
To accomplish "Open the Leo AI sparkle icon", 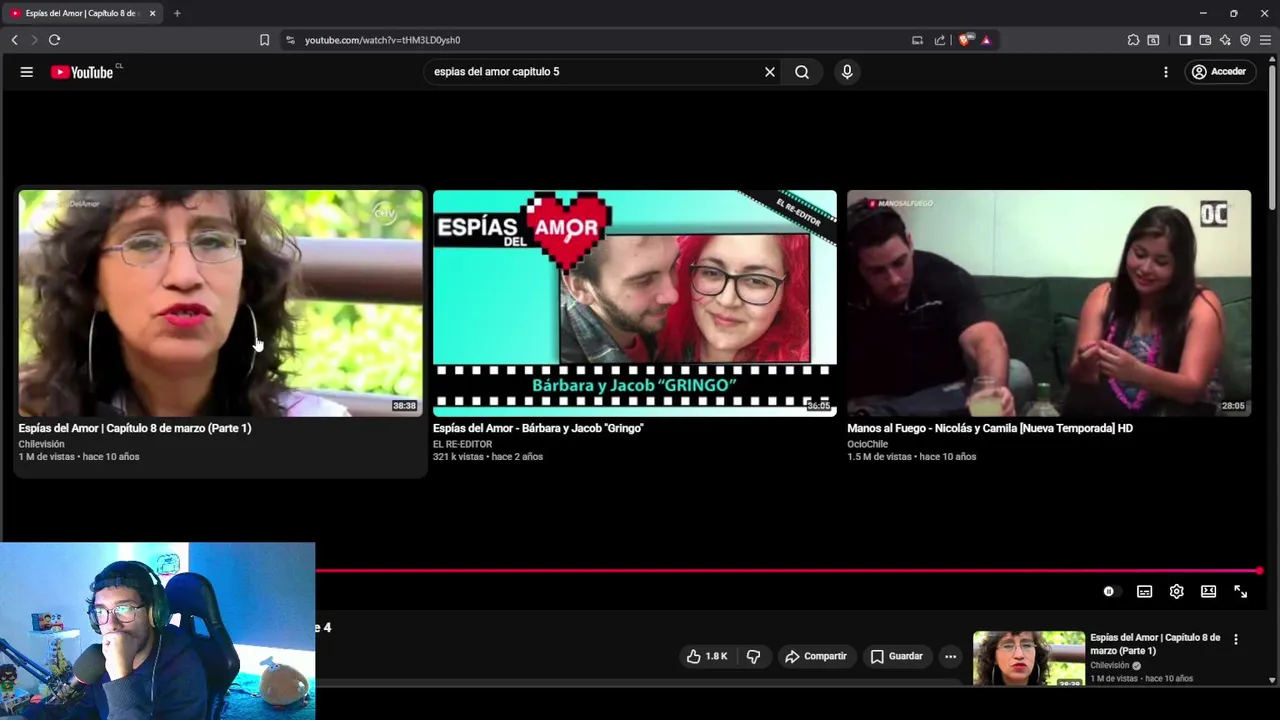I will click(1225, 40).
